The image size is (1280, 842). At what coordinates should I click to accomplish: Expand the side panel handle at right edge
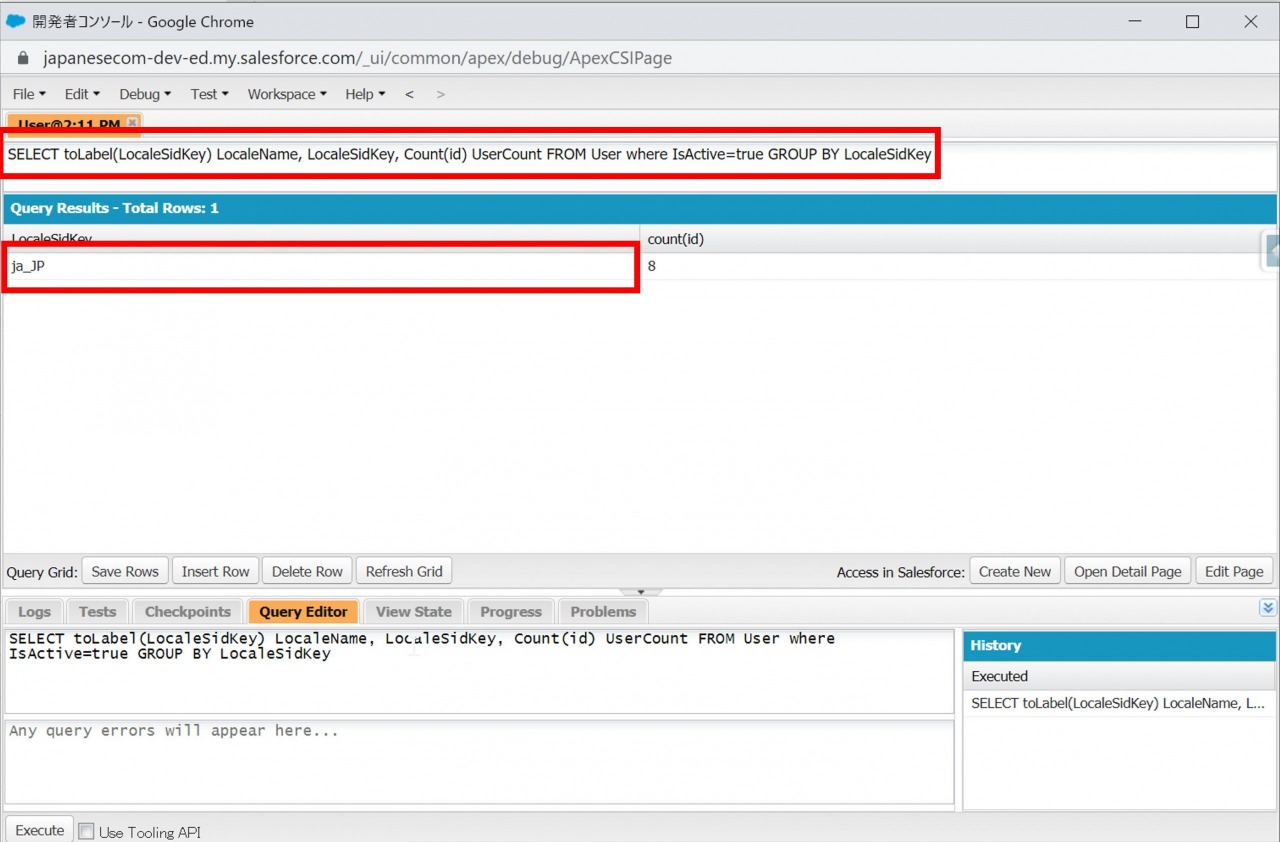[1272, 251]
